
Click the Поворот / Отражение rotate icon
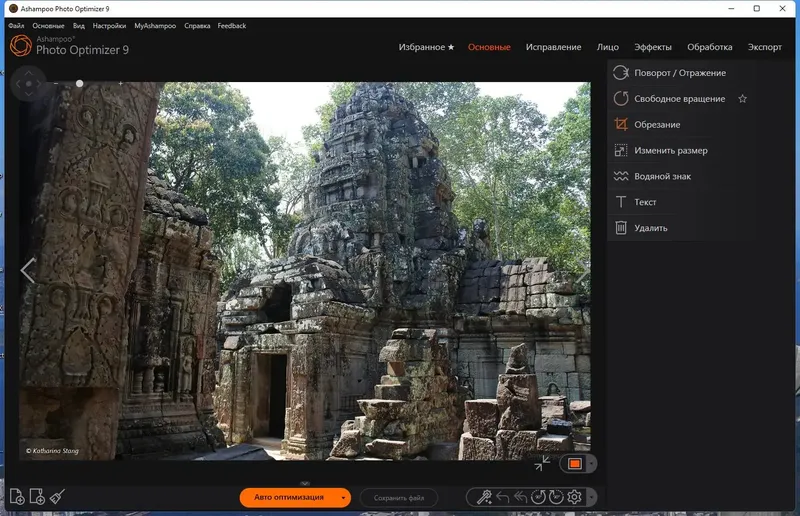pos(621,73)
